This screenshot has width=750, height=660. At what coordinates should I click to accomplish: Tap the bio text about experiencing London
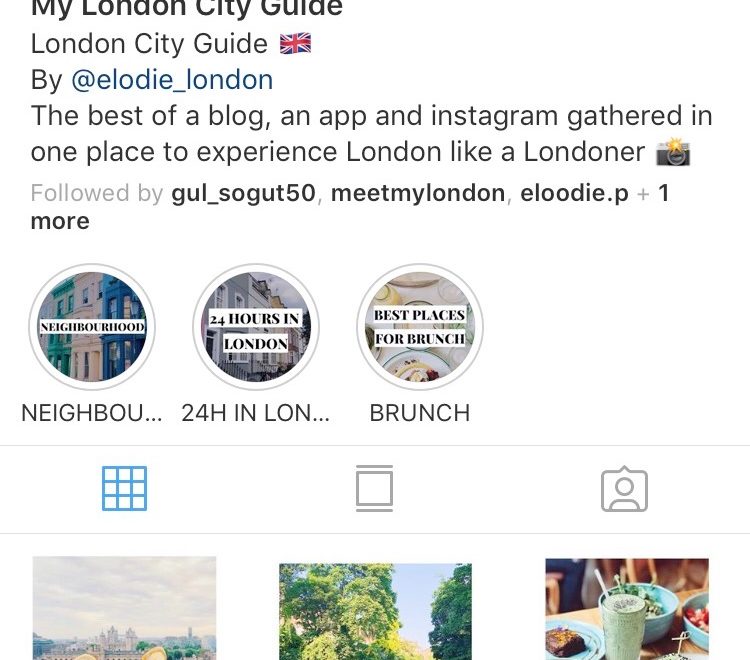[372, 134]
